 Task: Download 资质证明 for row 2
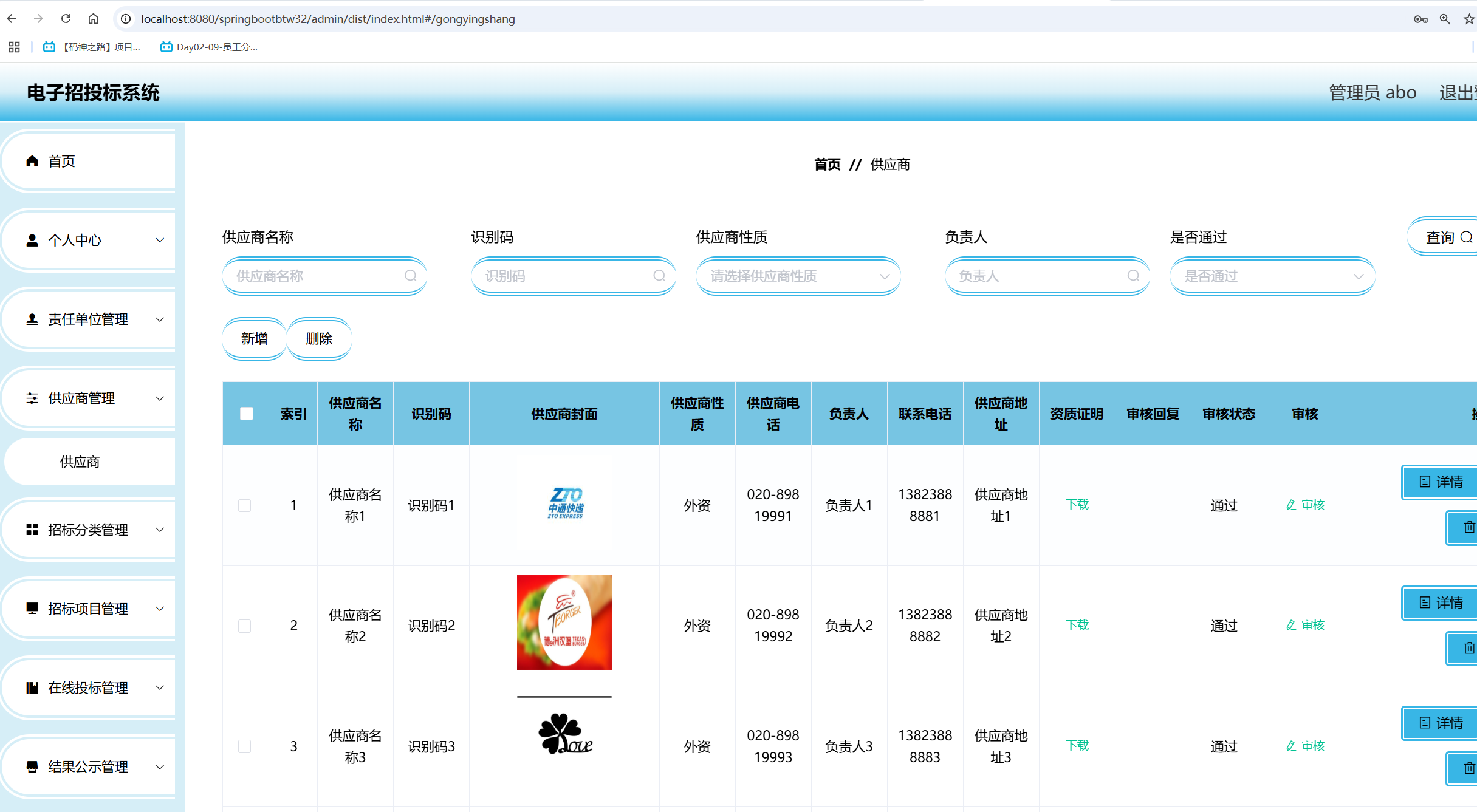click(1077, 625)
